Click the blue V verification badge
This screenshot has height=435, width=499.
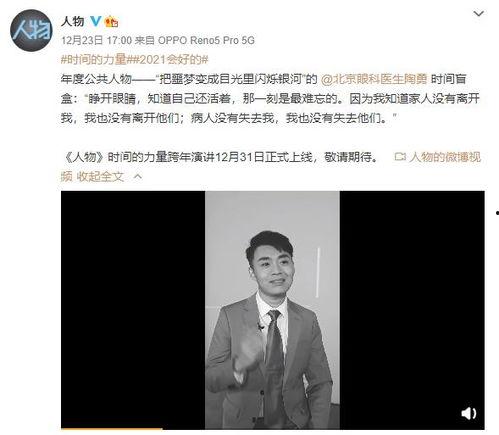[95, 21]
